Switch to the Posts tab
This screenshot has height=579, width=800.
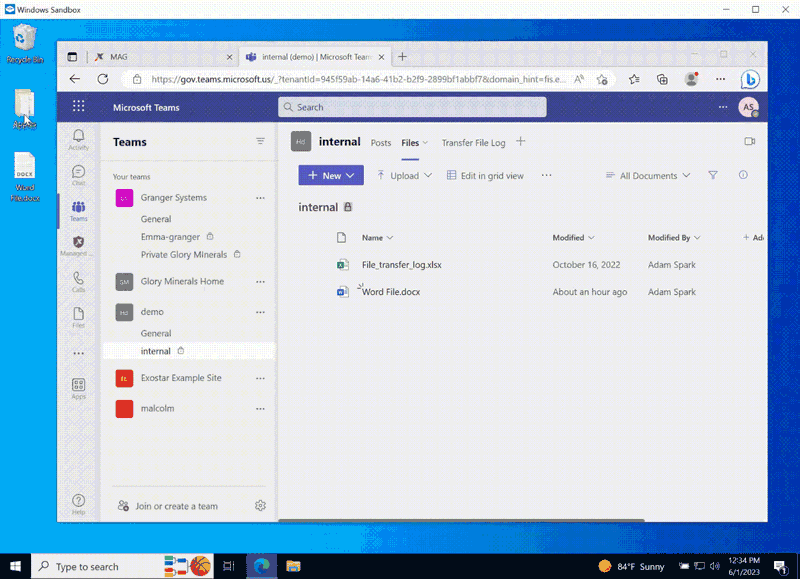(380, 142)
